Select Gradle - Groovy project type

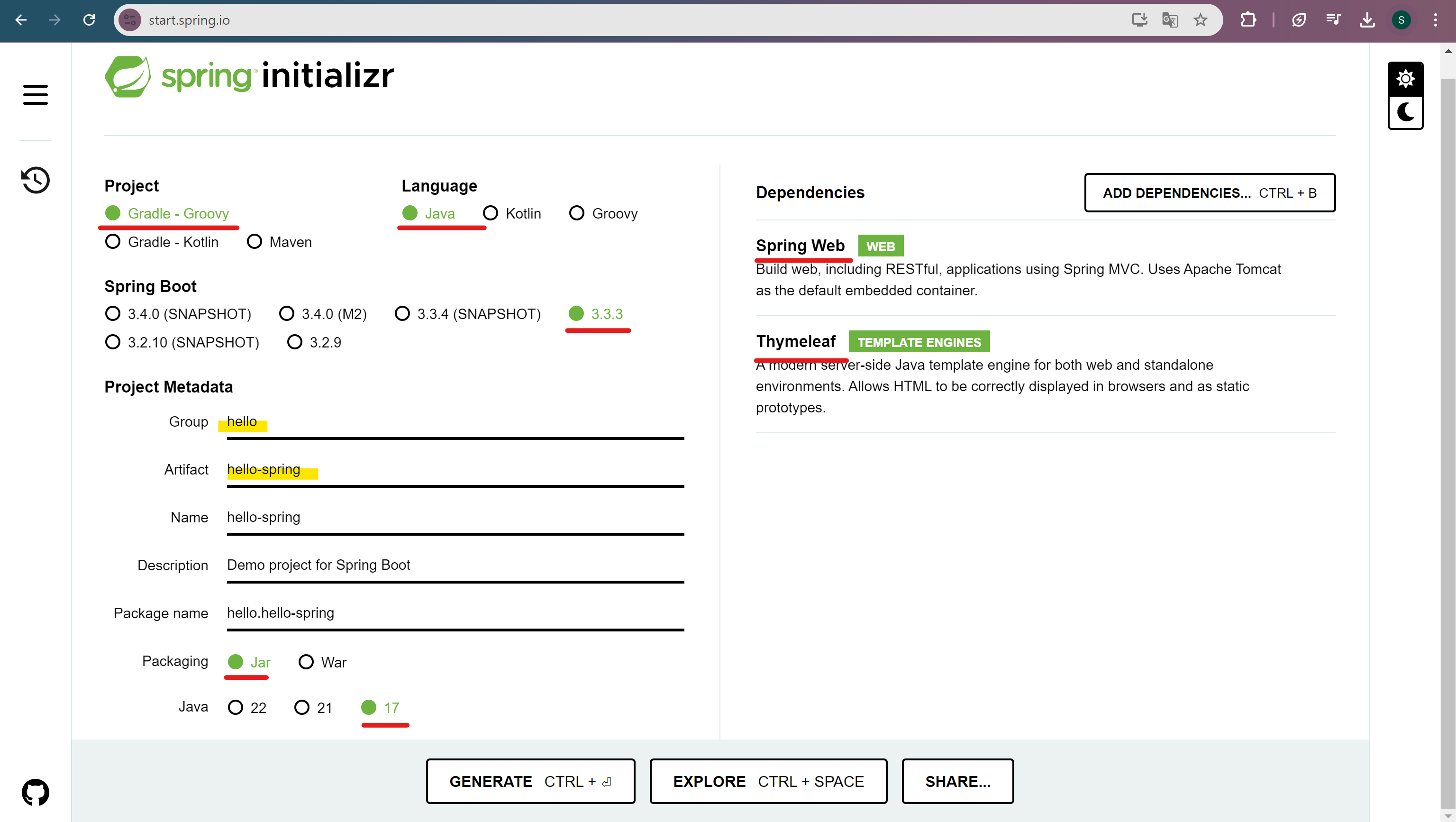167,213
